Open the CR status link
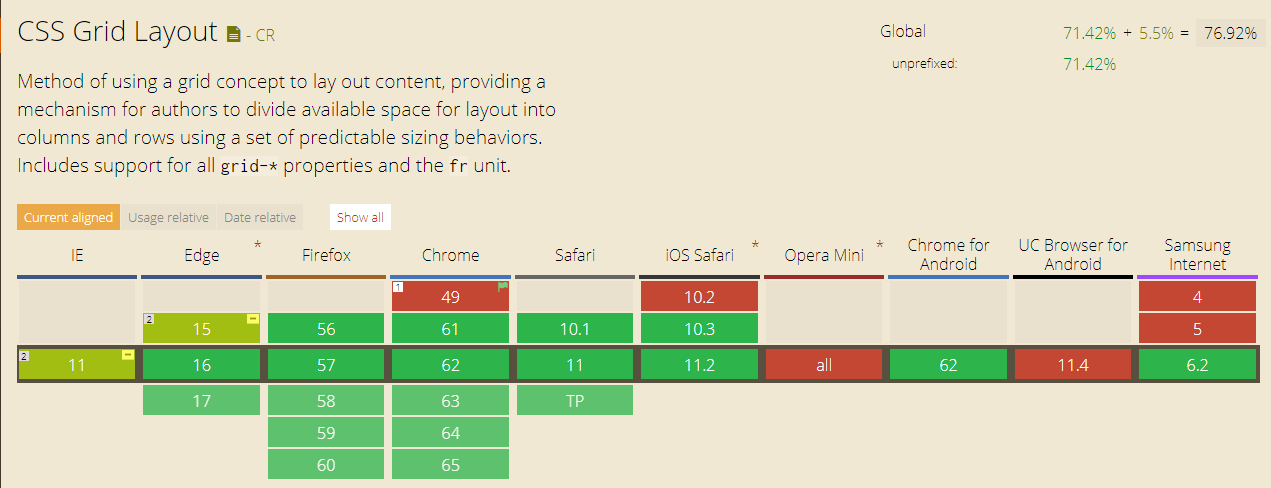The width and height of the screenshot is (1271, 488). pos(265,36)
